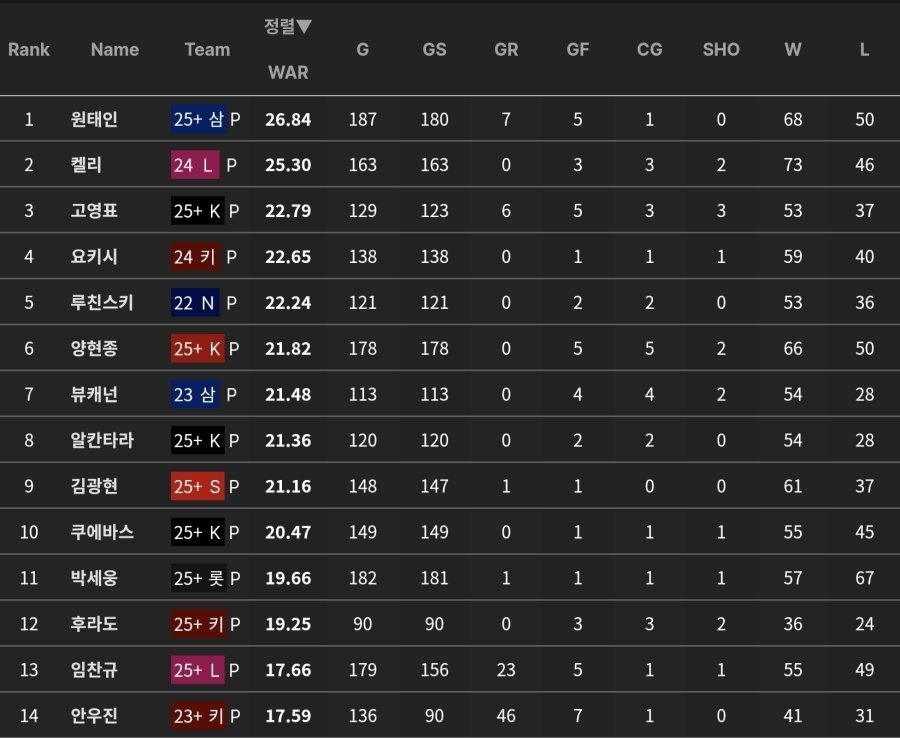
Task: Click 원태인's blue 25+ 삼 team badge
Action: (199, 119)
